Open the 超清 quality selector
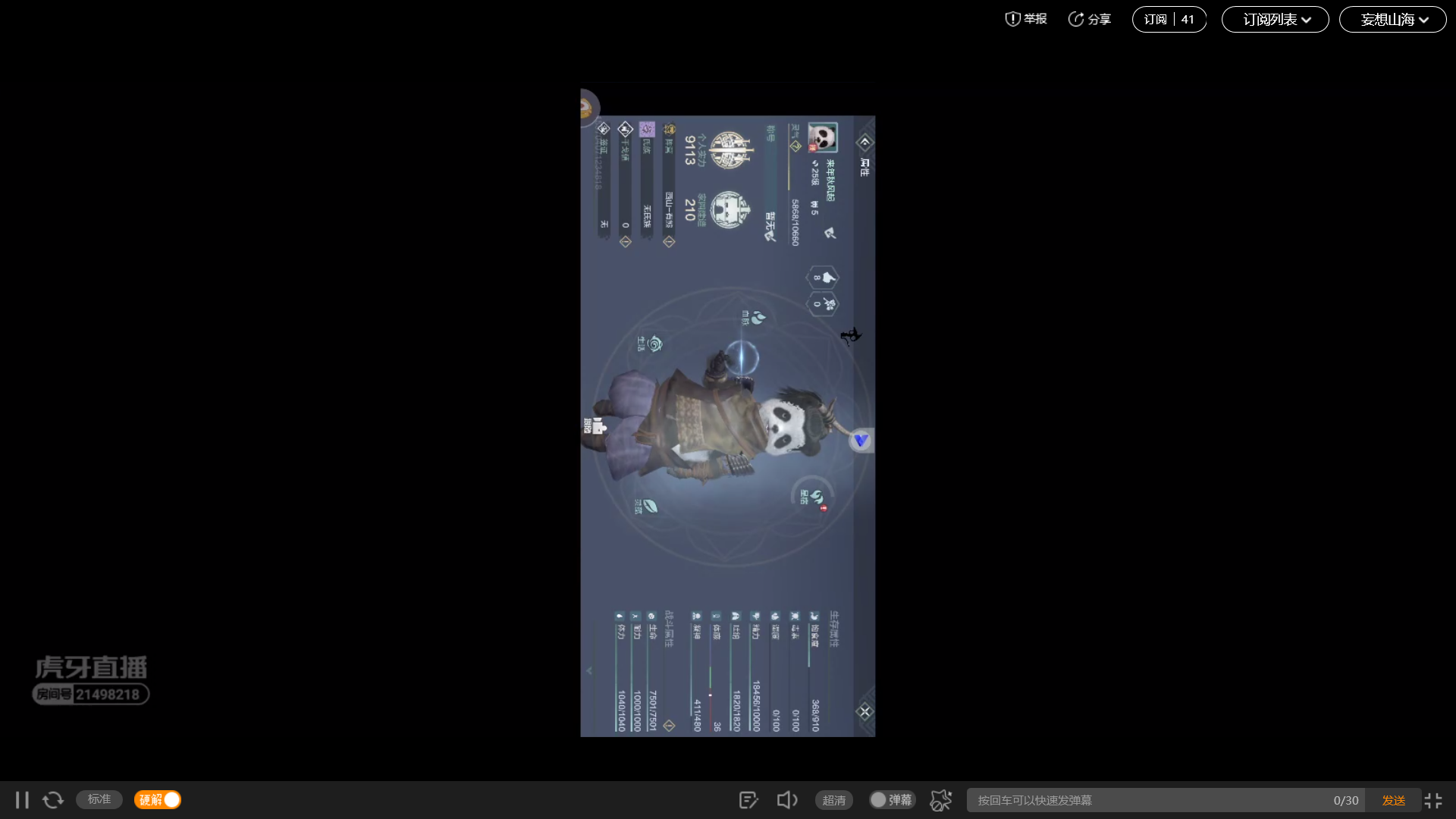The image size is (1456, 819). 834,800
